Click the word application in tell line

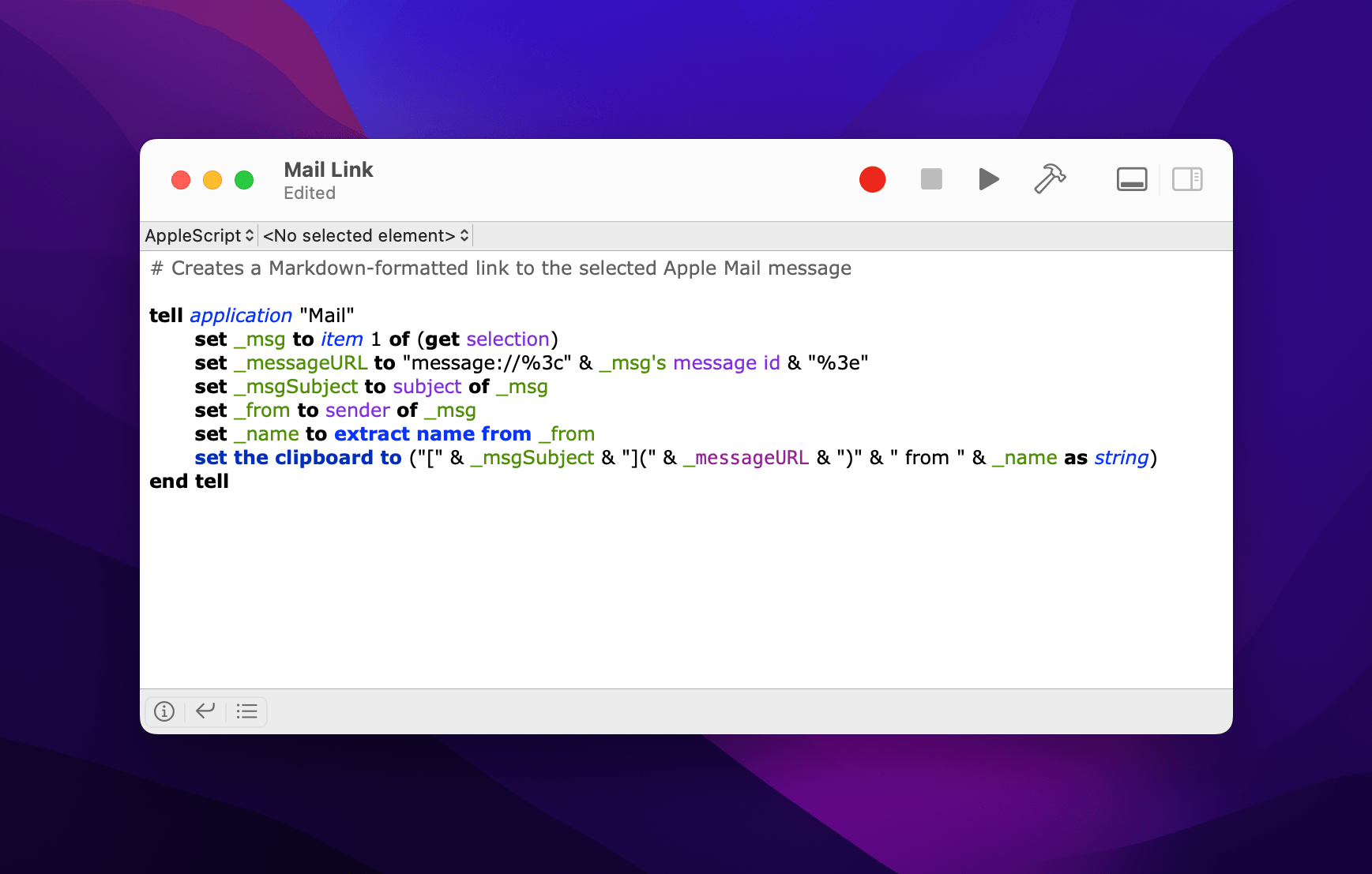tap(241, 316)
